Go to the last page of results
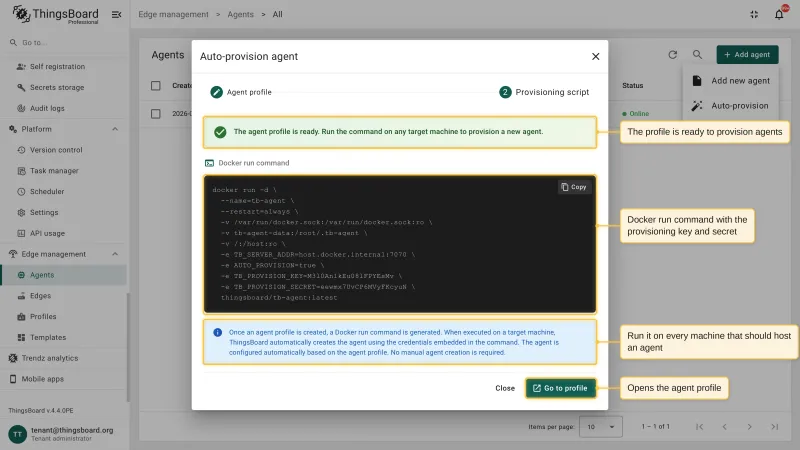Image resolution: width=800 pixels, height=450 pixels. tap(774, 427)
